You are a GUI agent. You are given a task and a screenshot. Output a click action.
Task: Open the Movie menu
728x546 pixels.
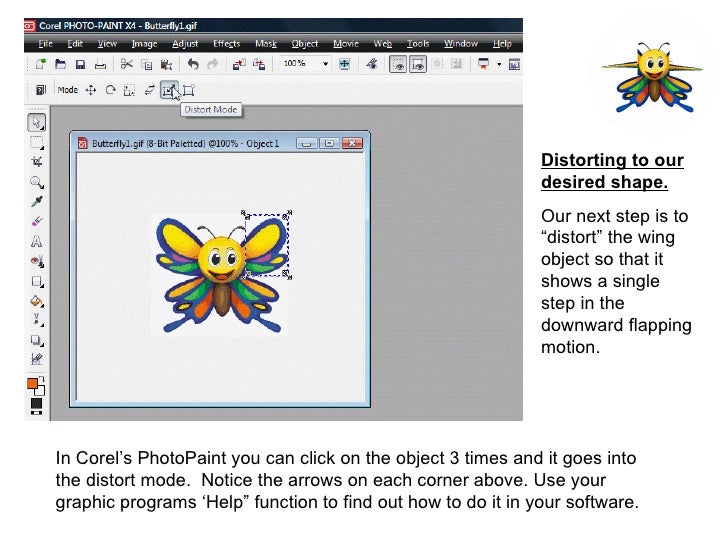click(x=346, y=44)
